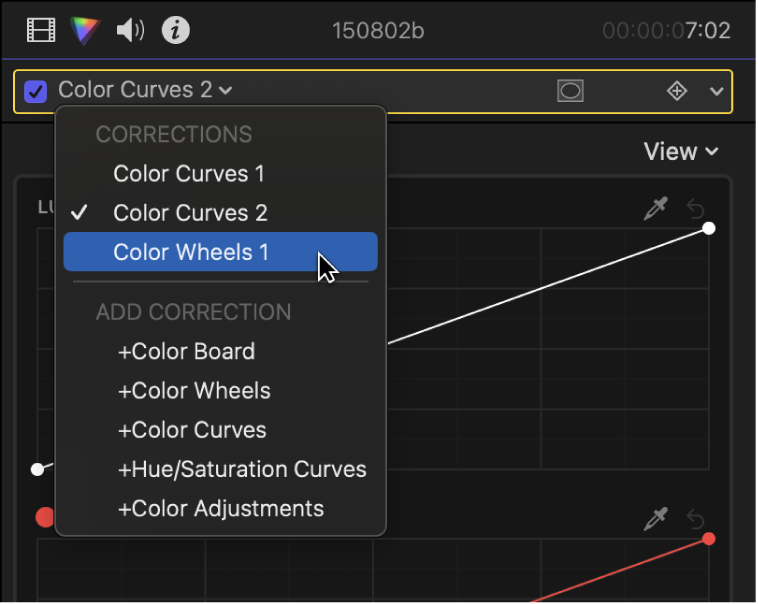Select the Color inspector triangle icon
Screen dimensions: 758x604
86,31
